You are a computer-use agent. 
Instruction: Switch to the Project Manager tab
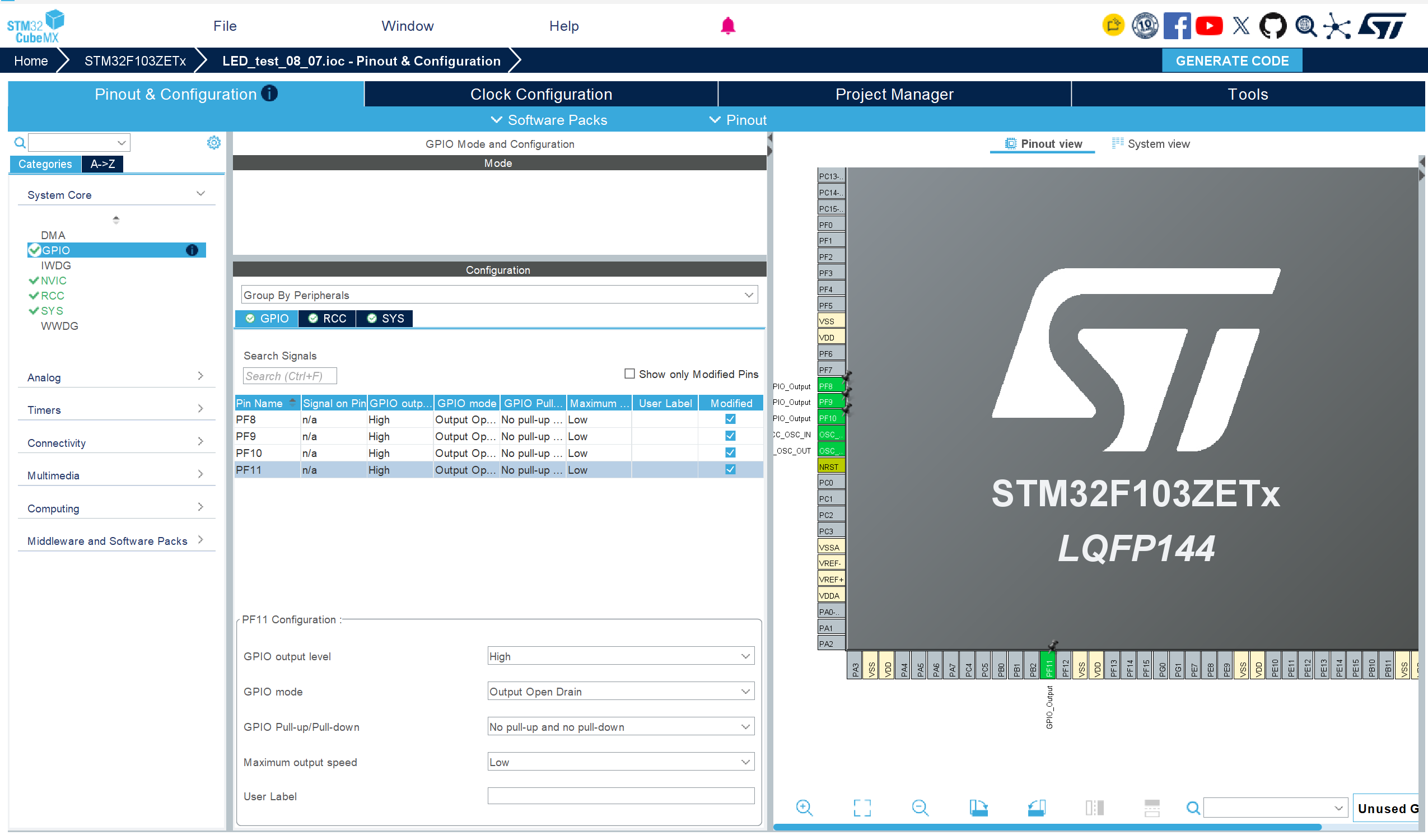[x=894, y=94]
